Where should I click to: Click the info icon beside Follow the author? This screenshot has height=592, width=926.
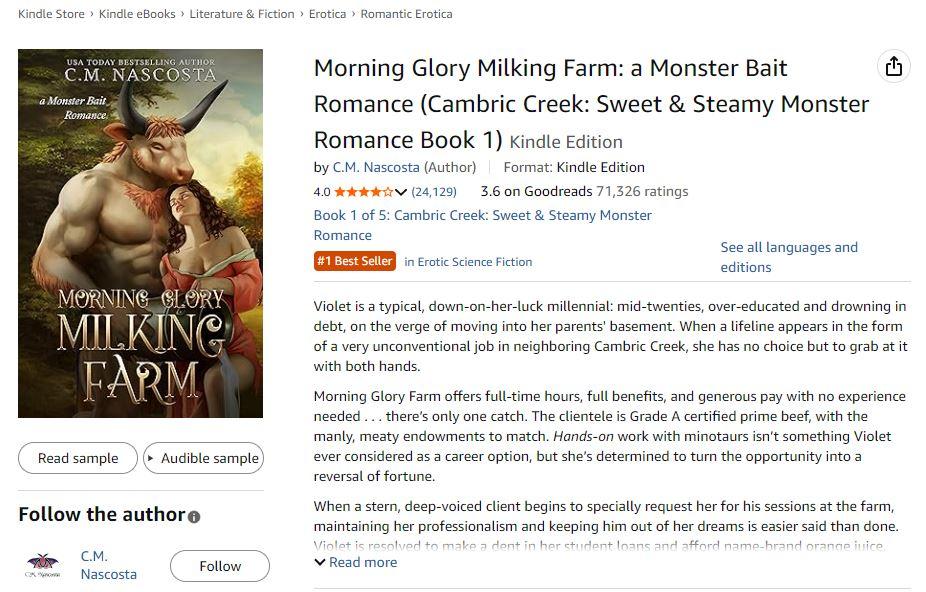194,517
